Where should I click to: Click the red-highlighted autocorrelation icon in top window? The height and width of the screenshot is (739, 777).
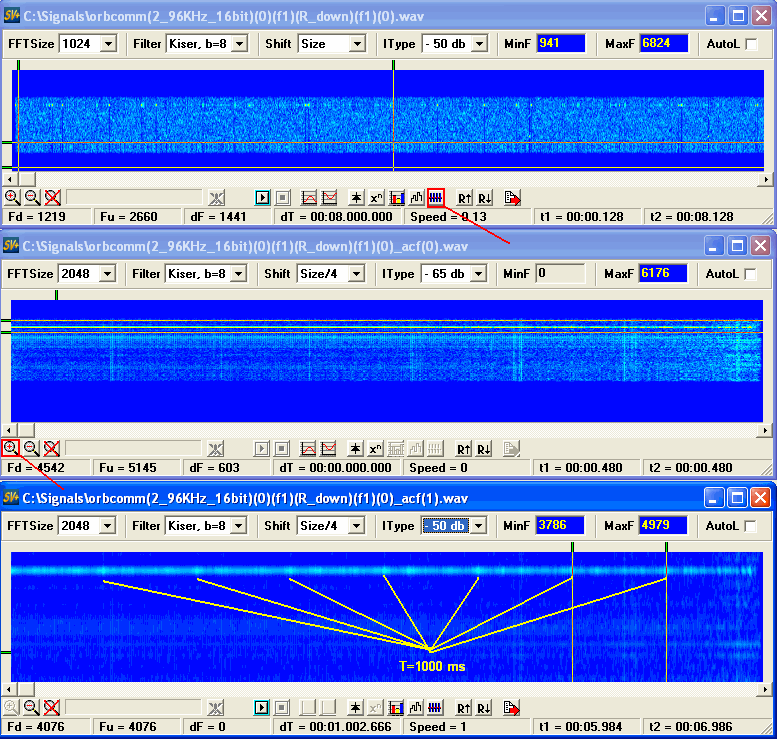pos(435,197)
